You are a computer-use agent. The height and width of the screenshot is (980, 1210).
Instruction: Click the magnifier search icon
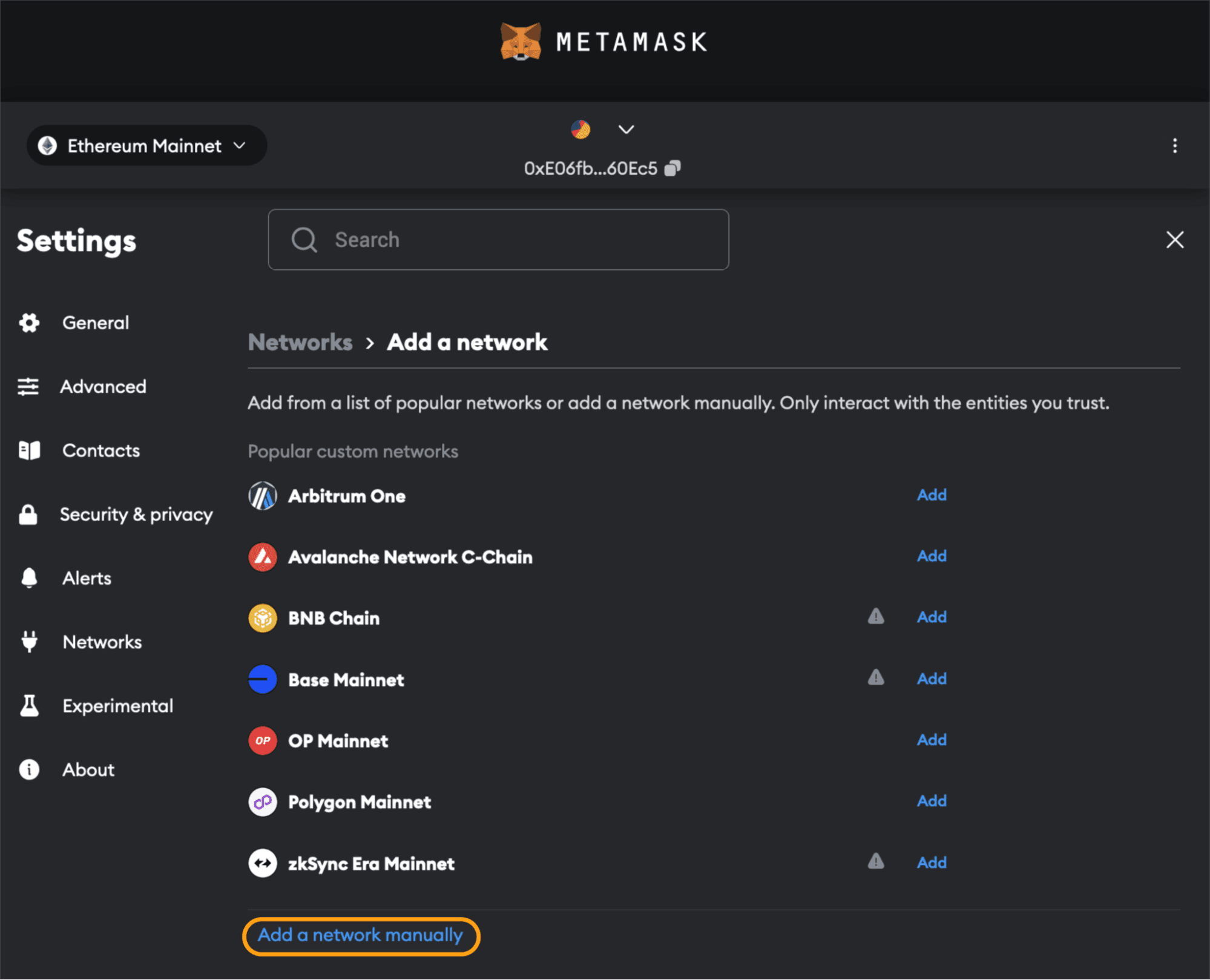tap(304, 240)
